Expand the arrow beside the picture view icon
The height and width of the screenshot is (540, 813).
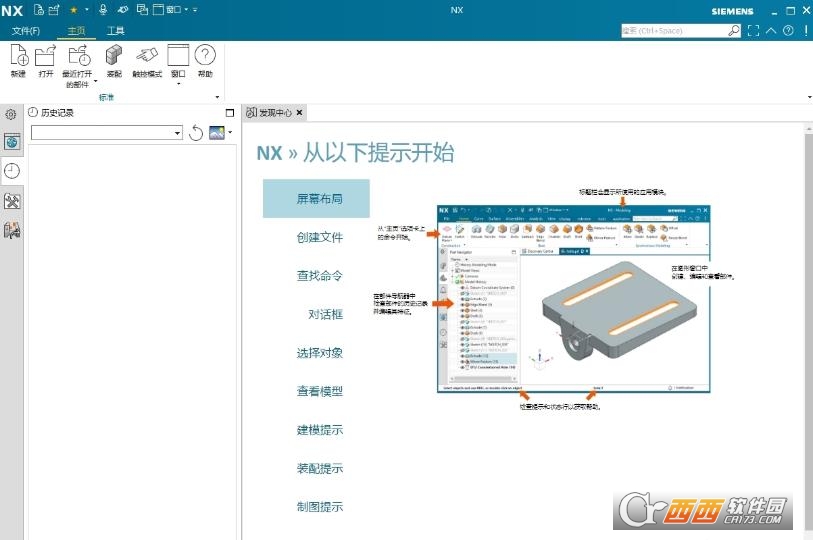[x=230, y=132]
